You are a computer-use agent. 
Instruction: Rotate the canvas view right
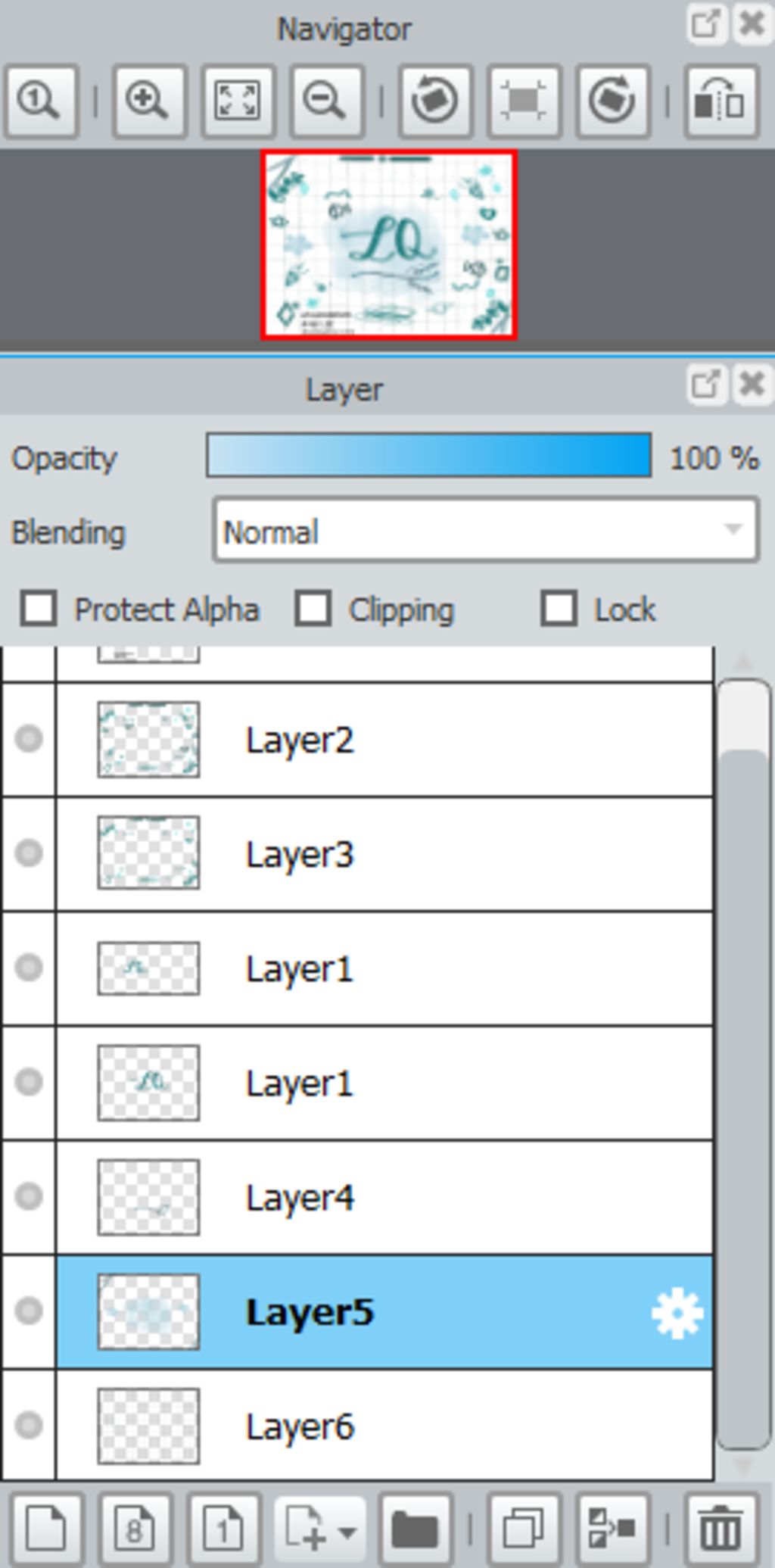[612, 101]
